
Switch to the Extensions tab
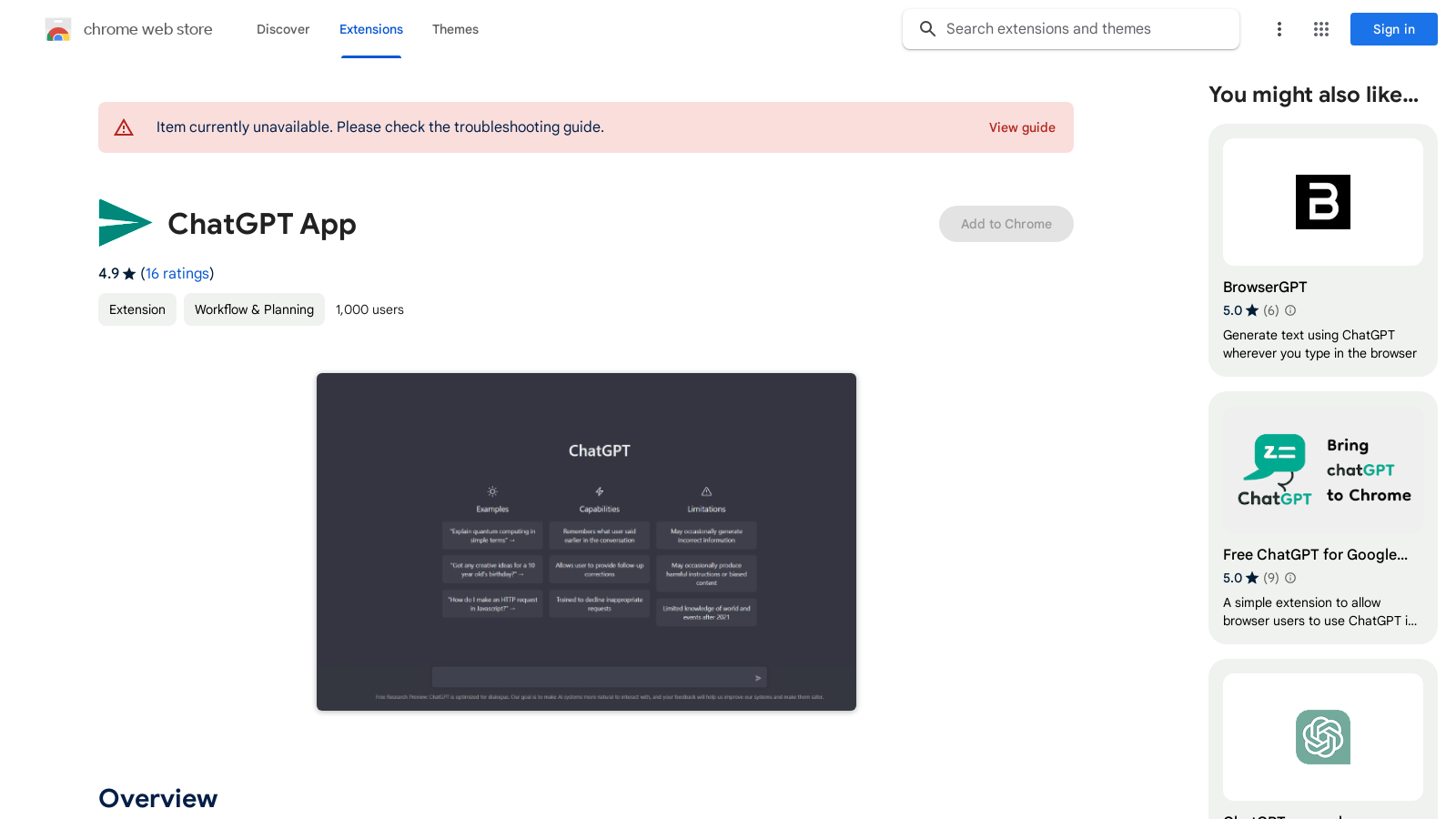pyautogui.click(x=371, y=29)
